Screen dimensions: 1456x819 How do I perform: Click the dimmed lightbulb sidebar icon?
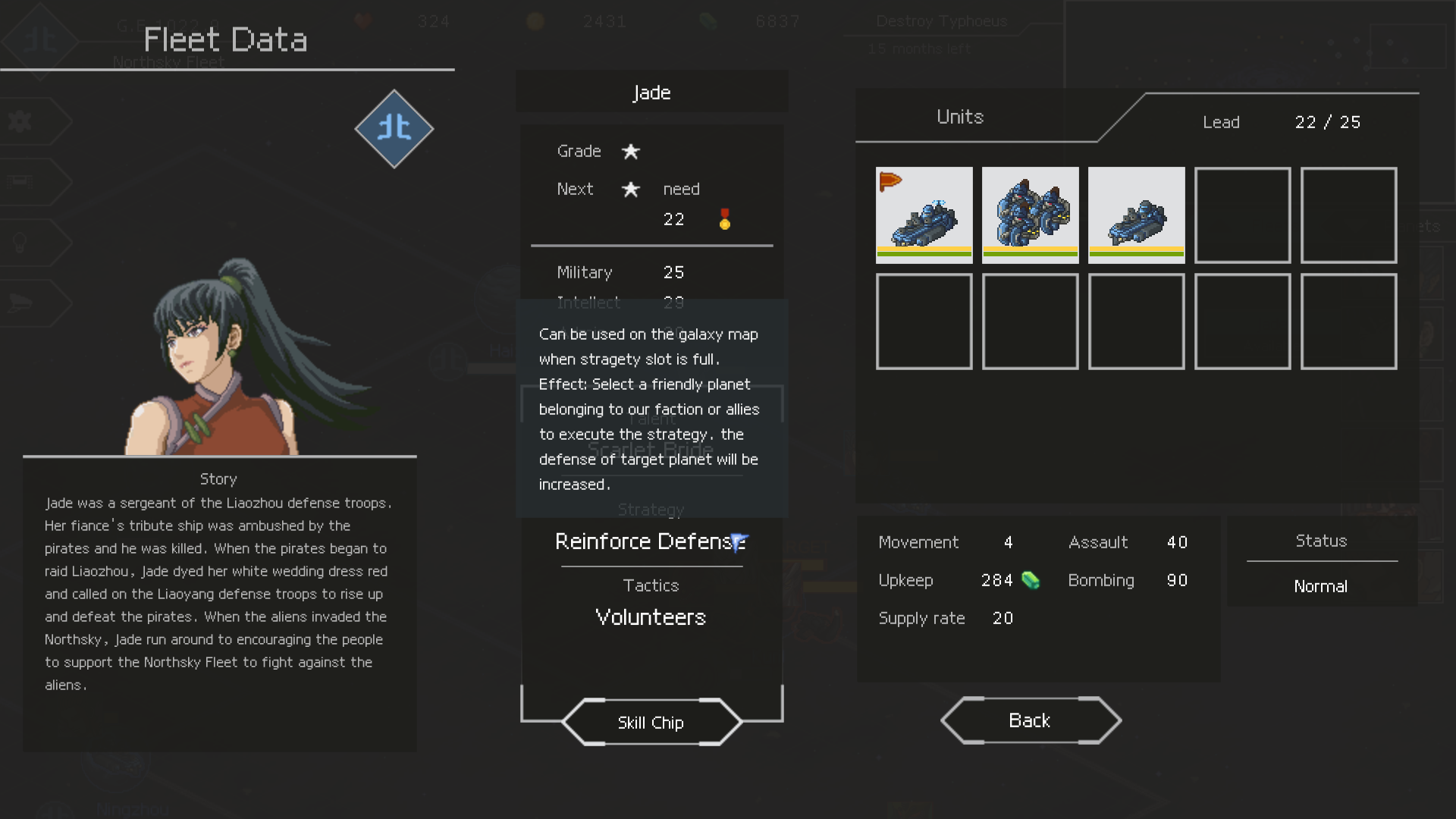[20, 242]
